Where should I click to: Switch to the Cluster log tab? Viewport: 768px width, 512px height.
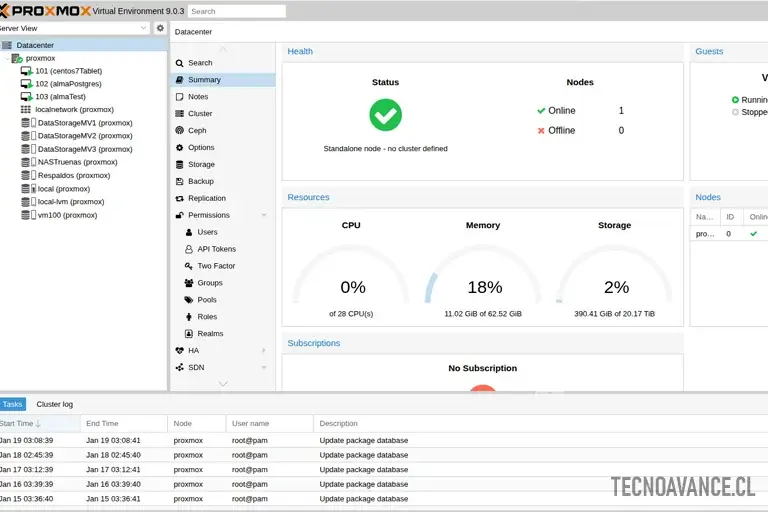[54, 404]
